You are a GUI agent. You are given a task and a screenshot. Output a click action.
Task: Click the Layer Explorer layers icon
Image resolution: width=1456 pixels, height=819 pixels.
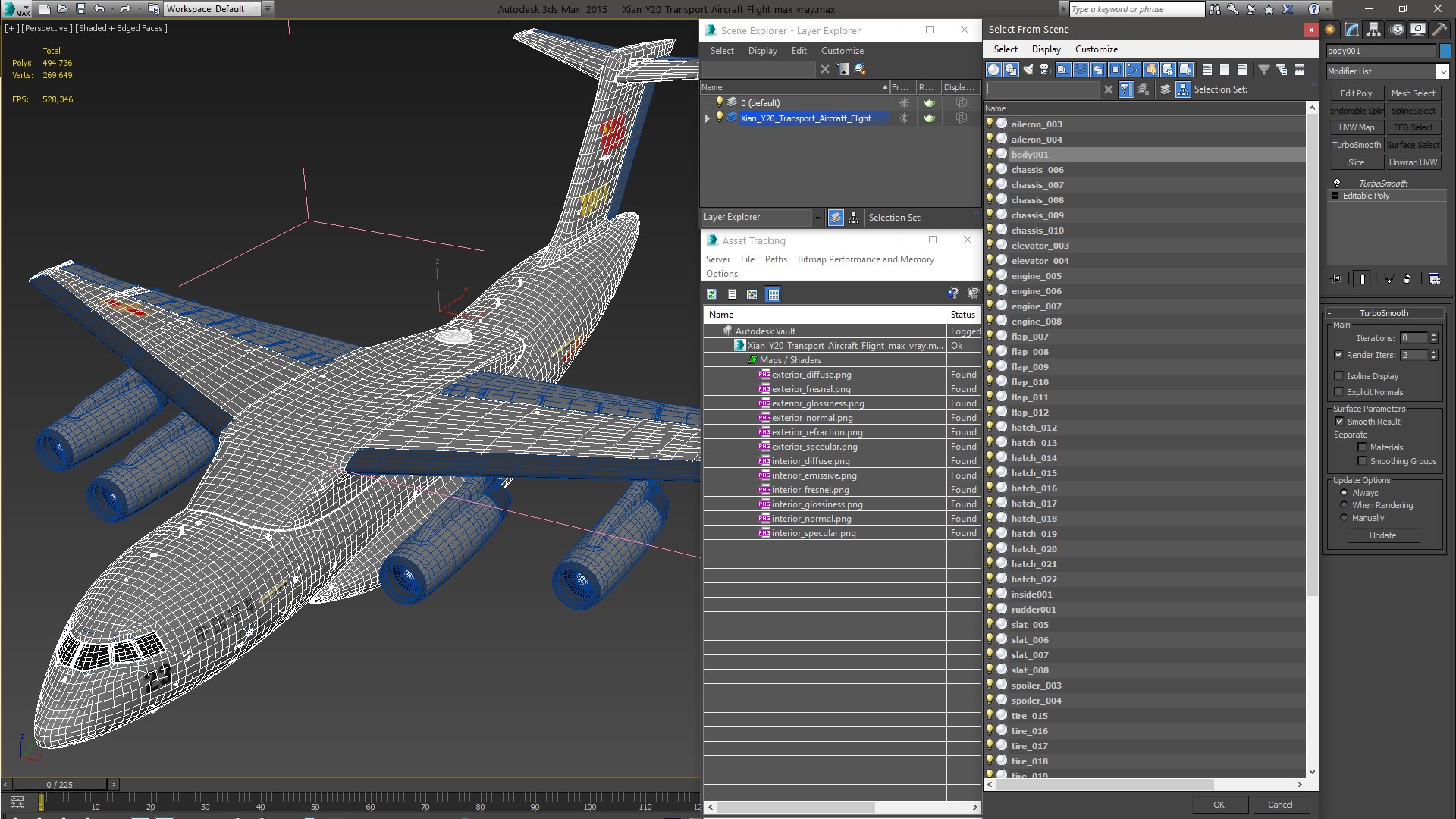point(836,218)
